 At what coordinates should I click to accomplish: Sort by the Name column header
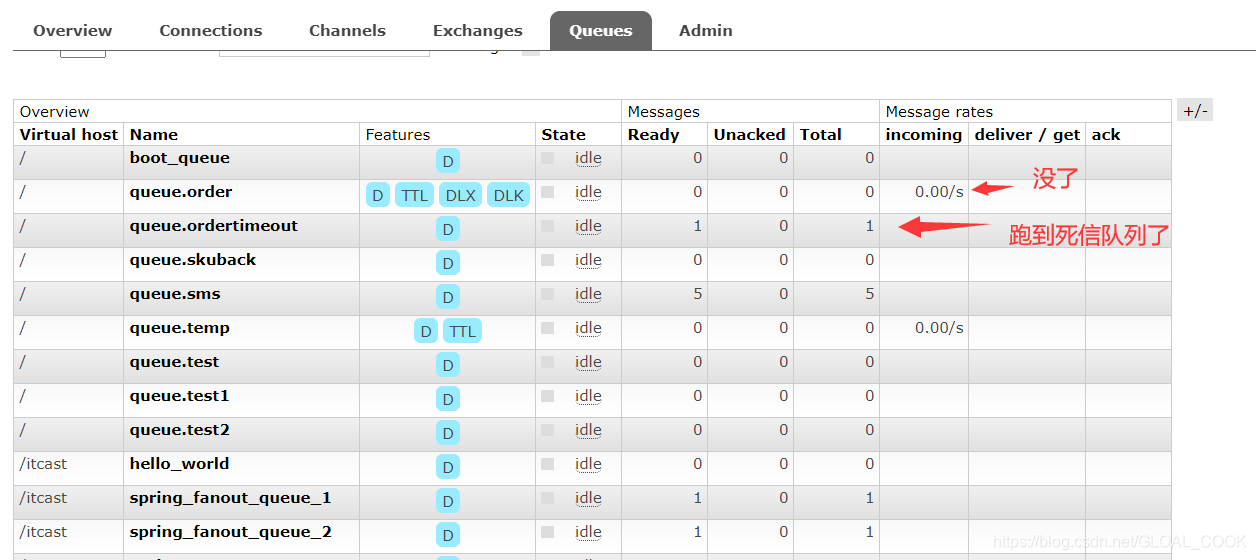(x=154, y=134)
